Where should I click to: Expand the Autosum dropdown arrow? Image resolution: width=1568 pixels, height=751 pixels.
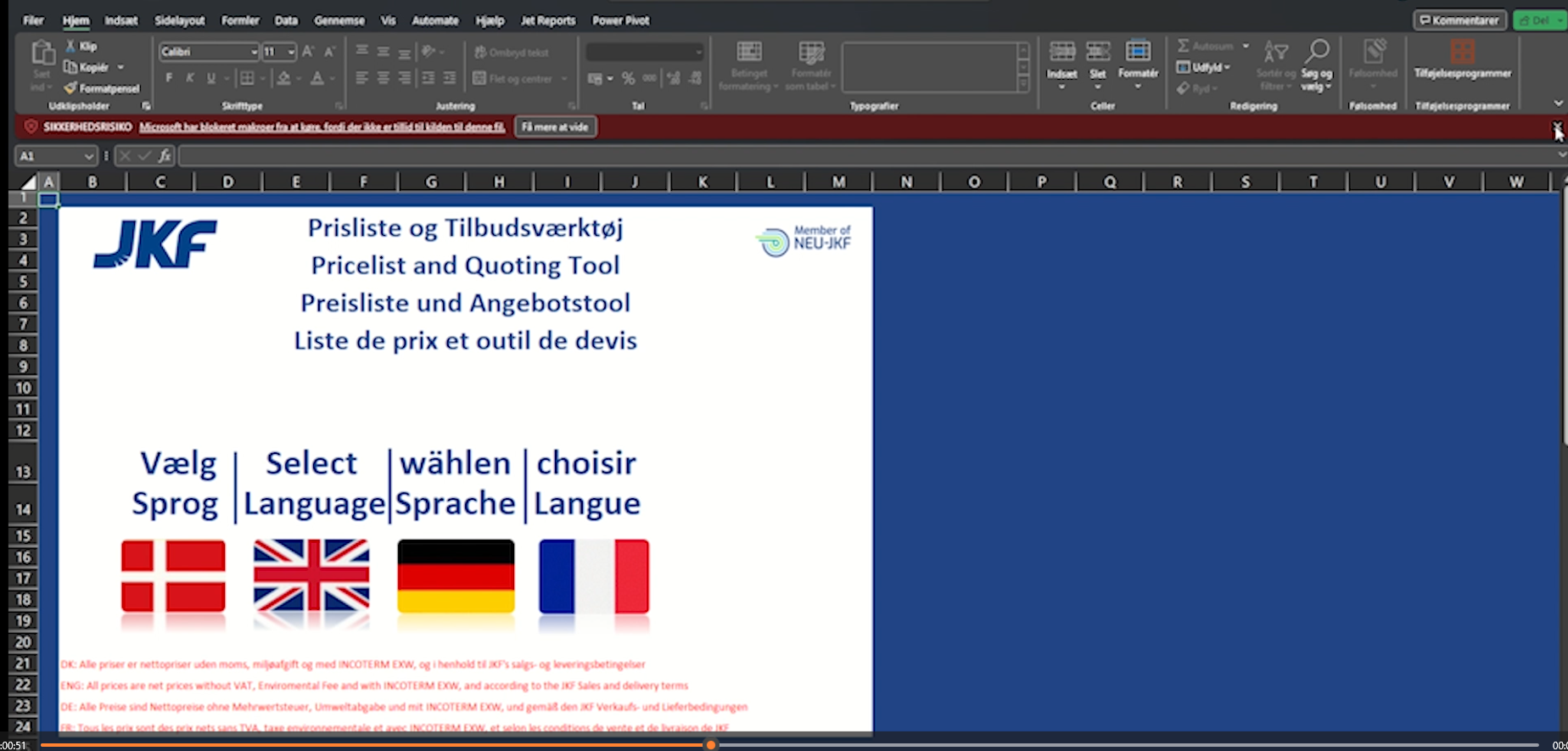pyautogui.click(x=1246, y=46)
